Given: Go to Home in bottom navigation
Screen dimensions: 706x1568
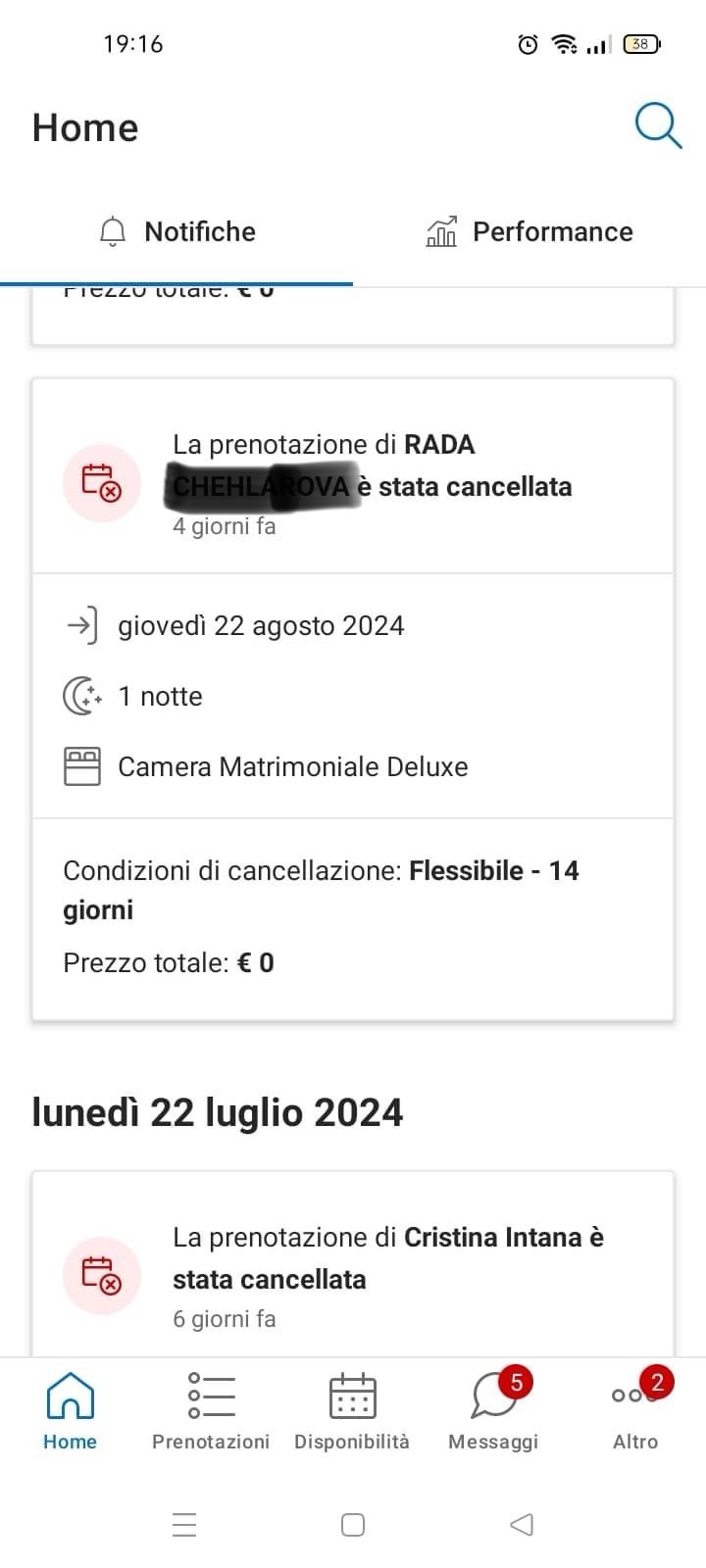Looking at the screenshot, I should click(70, 1411).
